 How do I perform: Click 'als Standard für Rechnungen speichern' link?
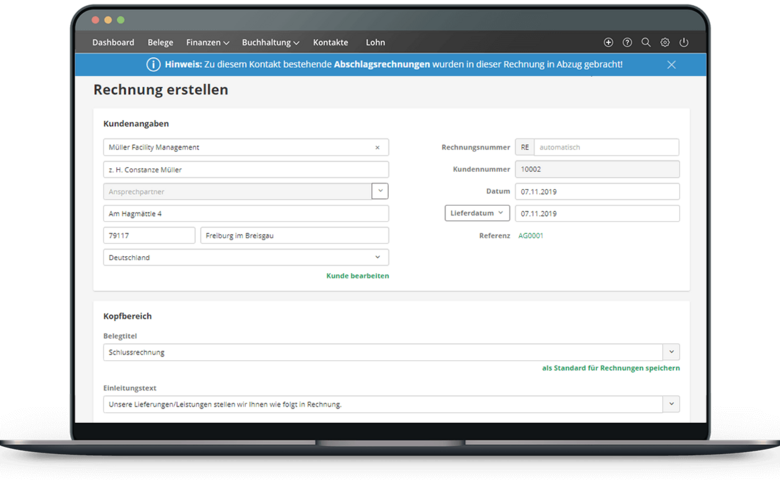[x=610, y=368]
